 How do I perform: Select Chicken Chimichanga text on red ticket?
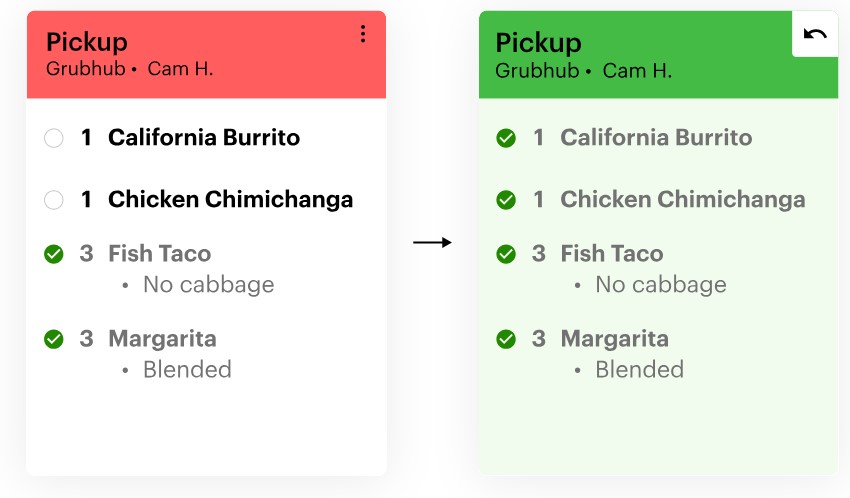click(x=230, y=200)
